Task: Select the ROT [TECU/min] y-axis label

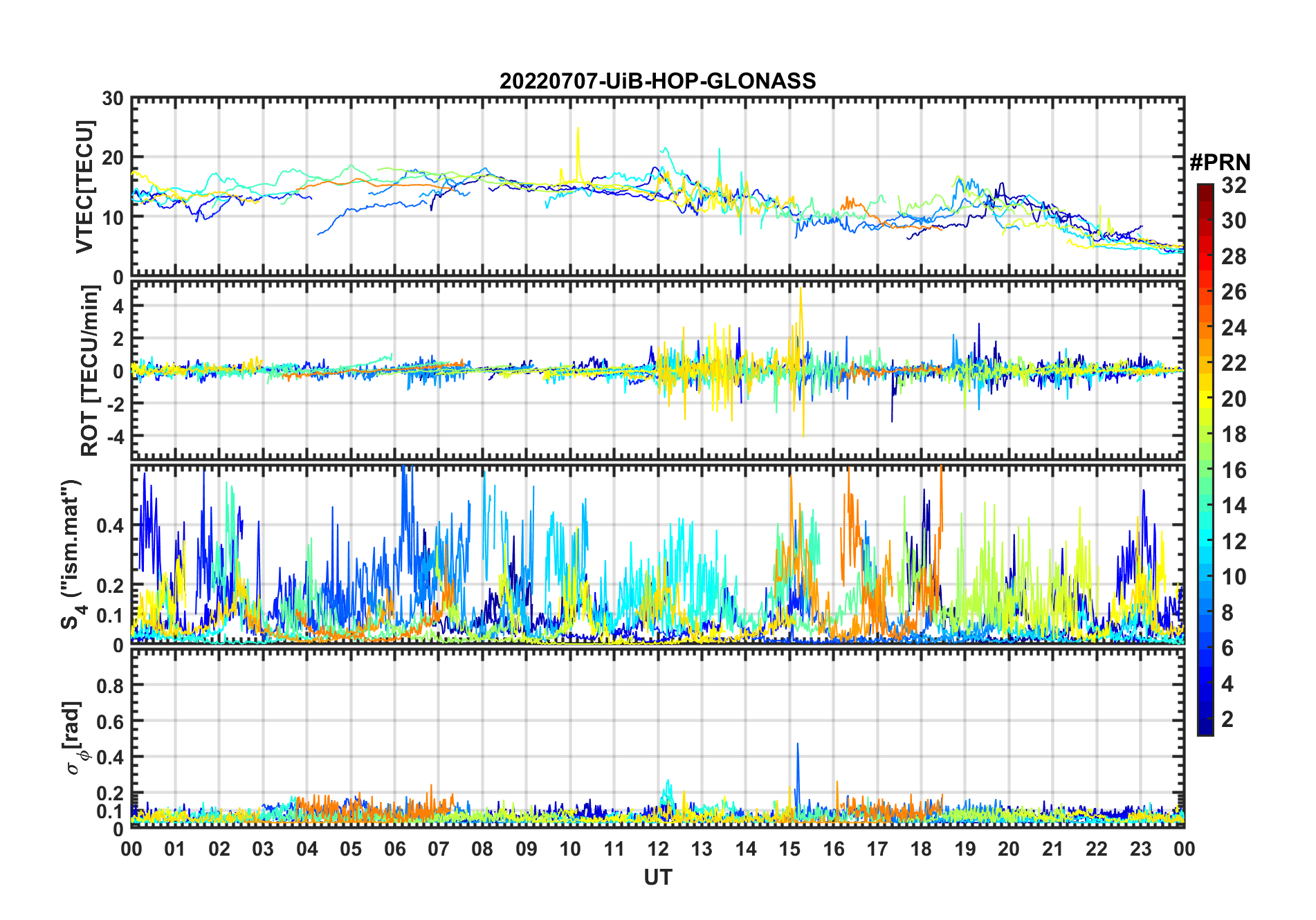Action: 89,371
